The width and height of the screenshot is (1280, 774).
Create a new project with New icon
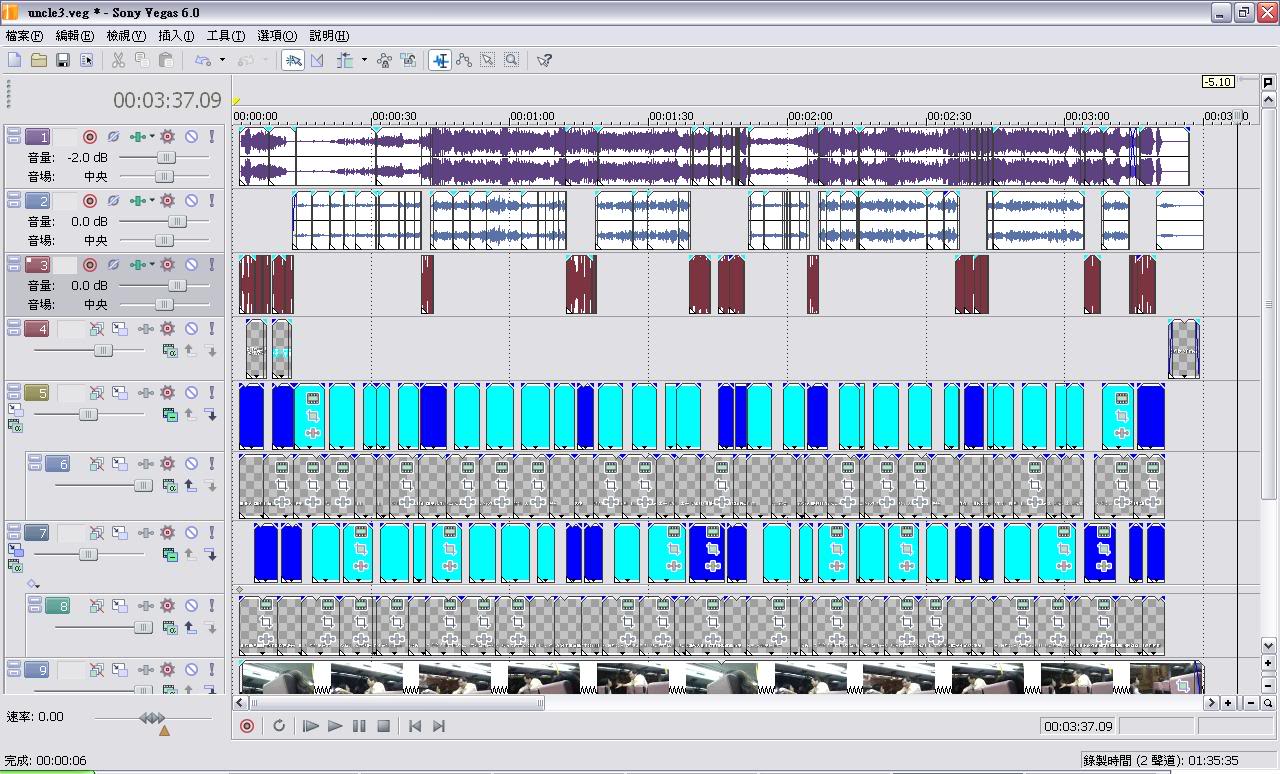click(15, 60)
